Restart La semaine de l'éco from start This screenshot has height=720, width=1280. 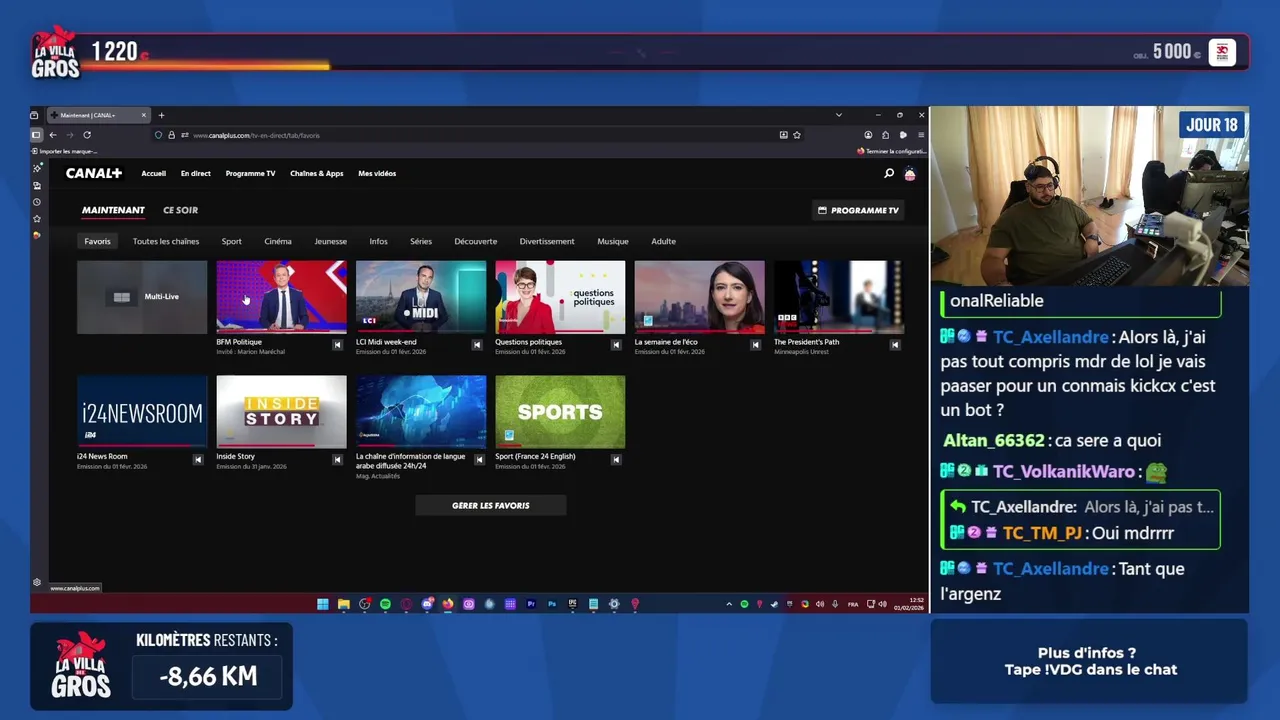(x=756, y=345)
